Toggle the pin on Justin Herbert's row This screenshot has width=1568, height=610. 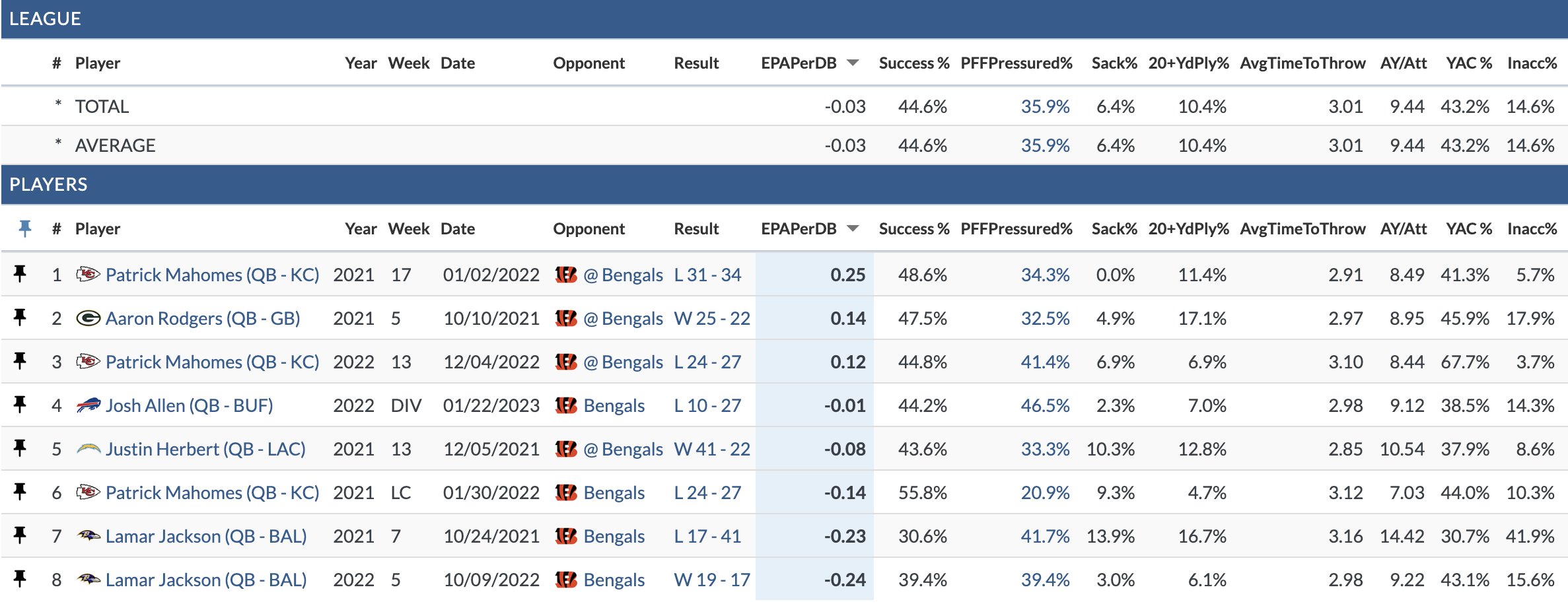click(x=20, y=449)
